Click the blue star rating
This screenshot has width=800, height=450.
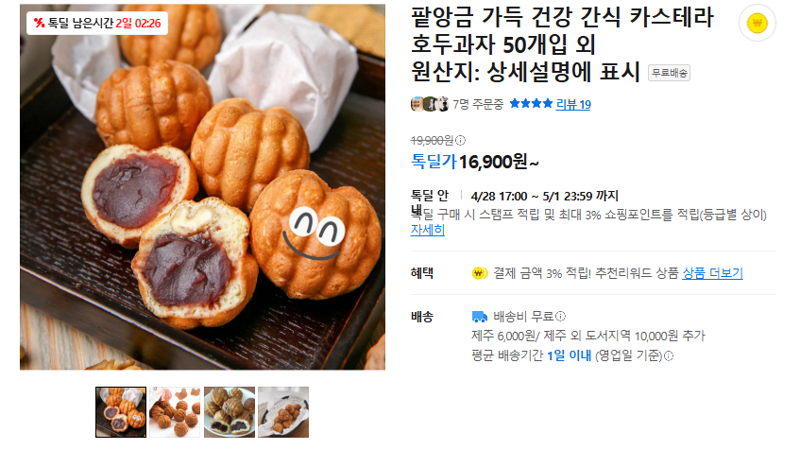(x=531, y=104)
